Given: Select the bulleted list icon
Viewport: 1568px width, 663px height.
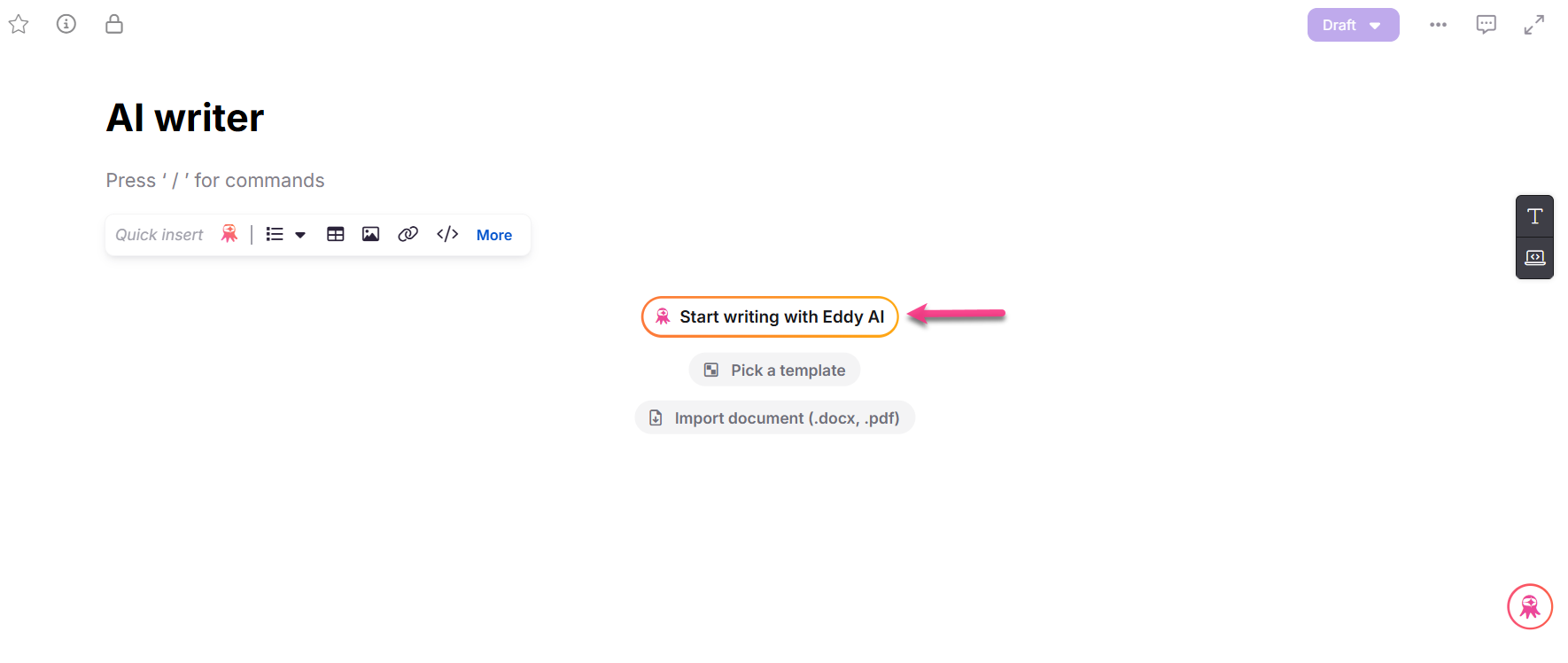Looking at the screenshot, I should (x=275, y=234).
